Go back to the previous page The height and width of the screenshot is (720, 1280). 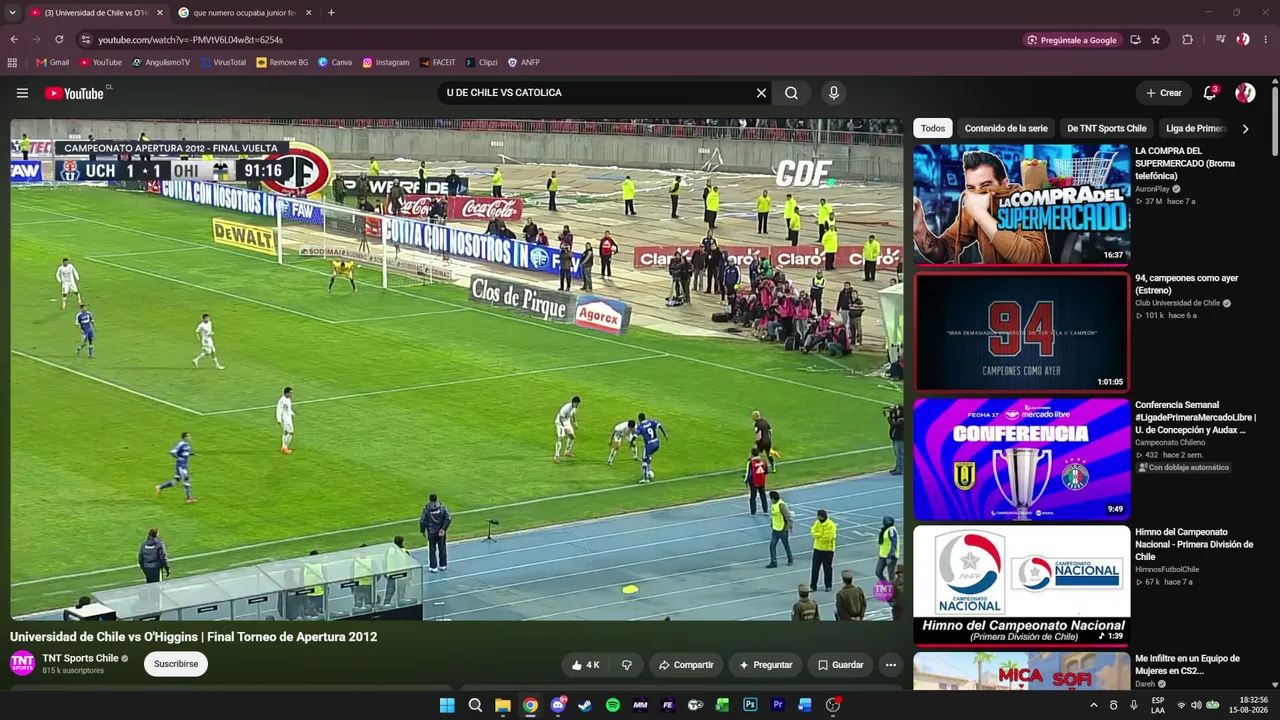[14, 40]
